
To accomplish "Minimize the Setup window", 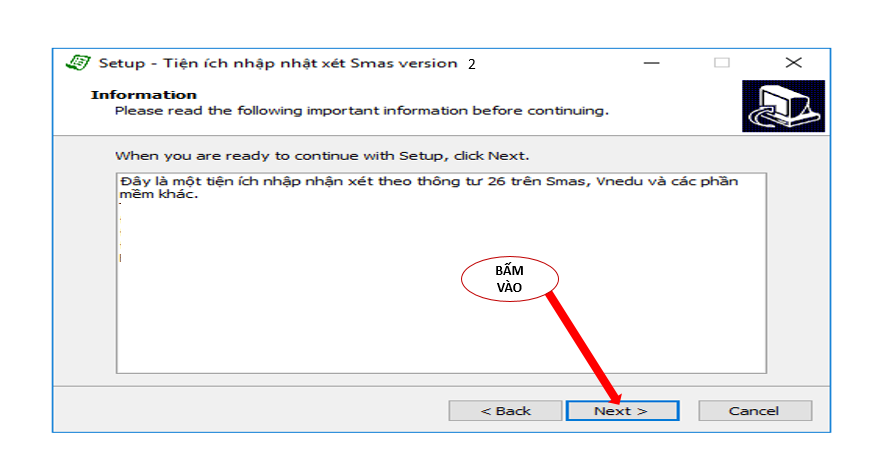I will point(652,63).
